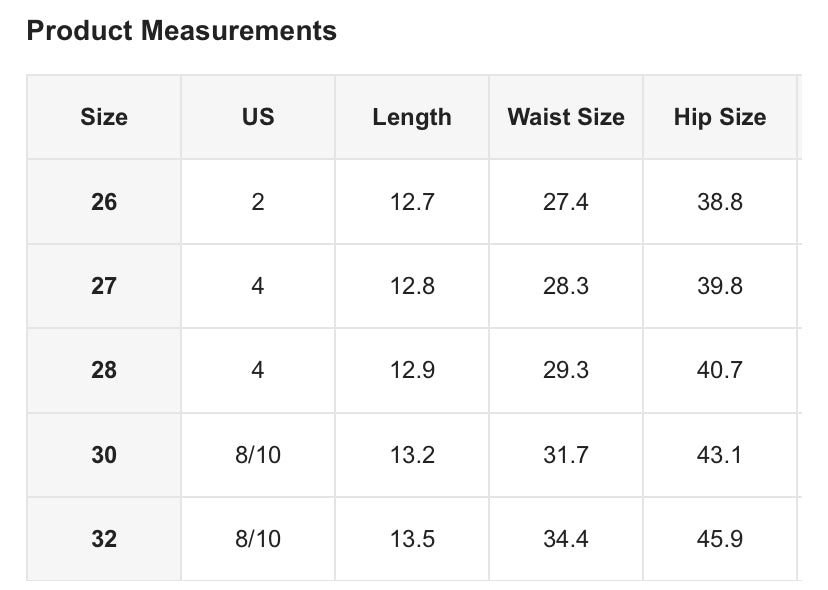Click the Hip Size column header
This screenshot has width=828, height=590.
720,117
